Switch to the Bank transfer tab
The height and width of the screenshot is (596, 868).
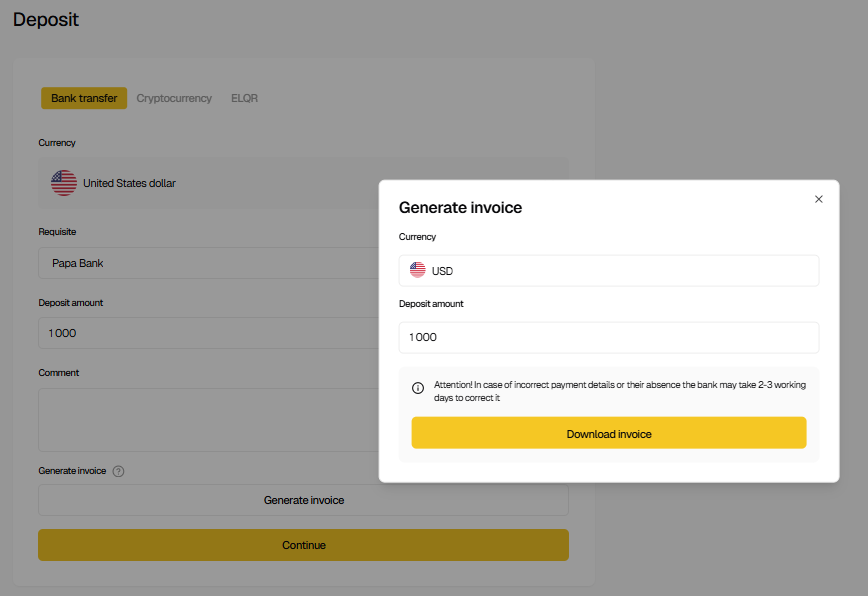84,98
